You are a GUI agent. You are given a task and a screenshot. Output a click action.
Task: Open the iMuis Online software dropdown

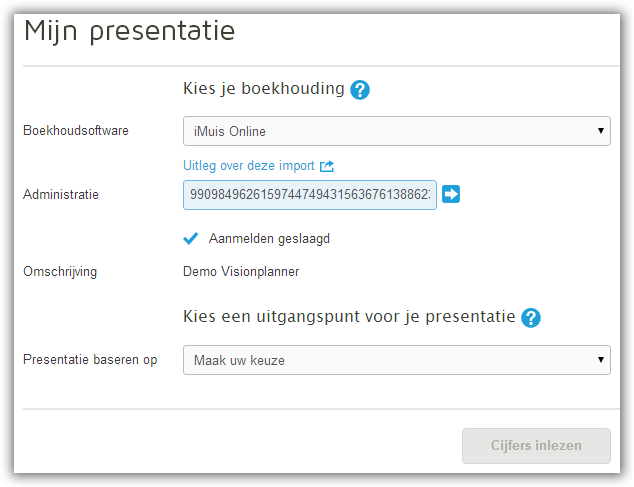(397, 131)
